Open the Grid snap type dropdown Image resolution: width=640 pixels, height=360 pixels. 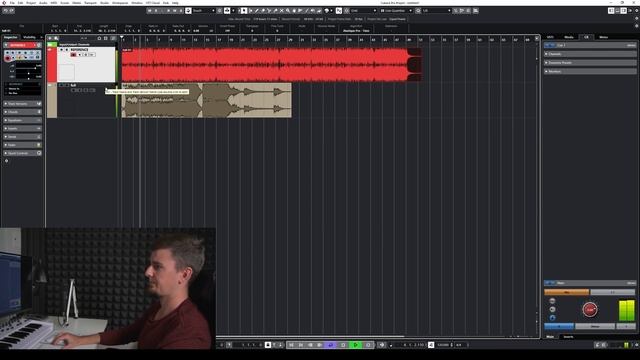(363, 11)
